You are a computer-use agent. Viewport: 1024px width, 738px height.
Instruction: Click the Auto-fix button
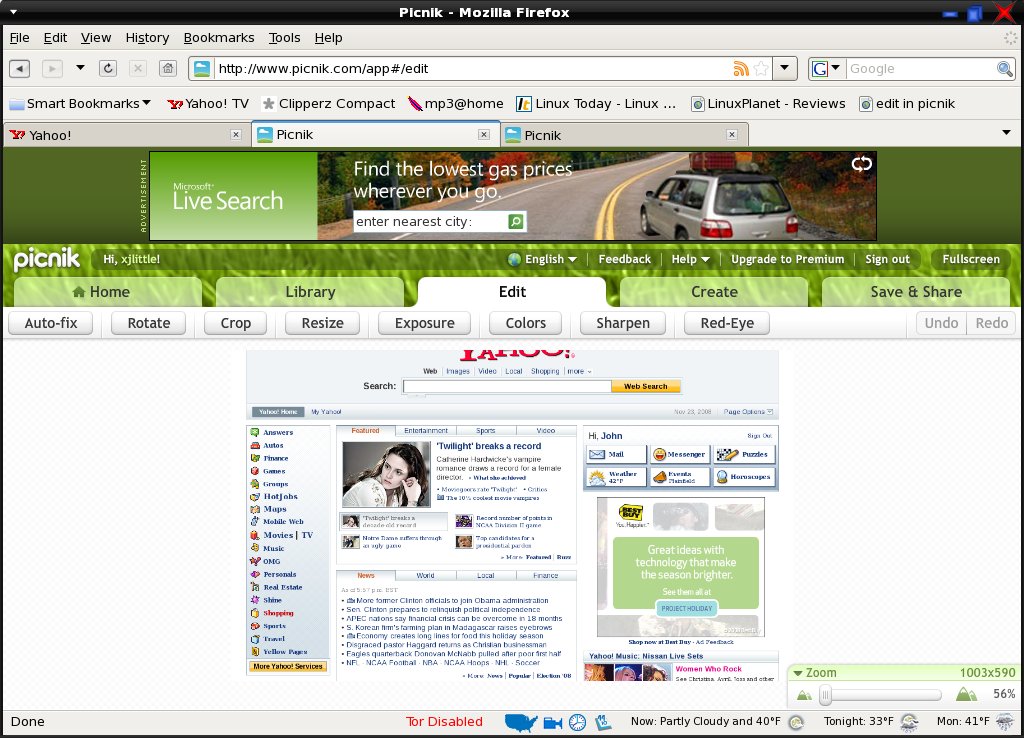click(x=51, y=323)
